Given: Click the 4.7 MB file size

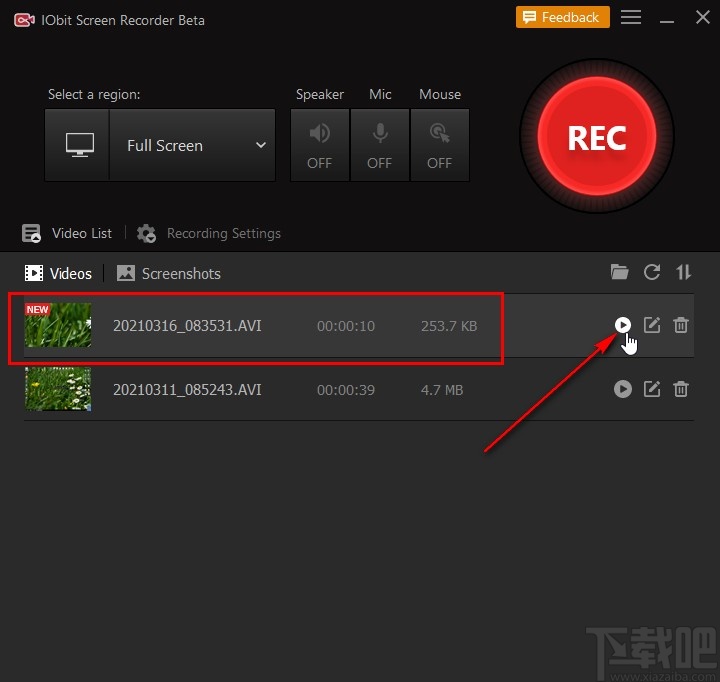Looking at the screenshot, I should [x=442, y=390].
